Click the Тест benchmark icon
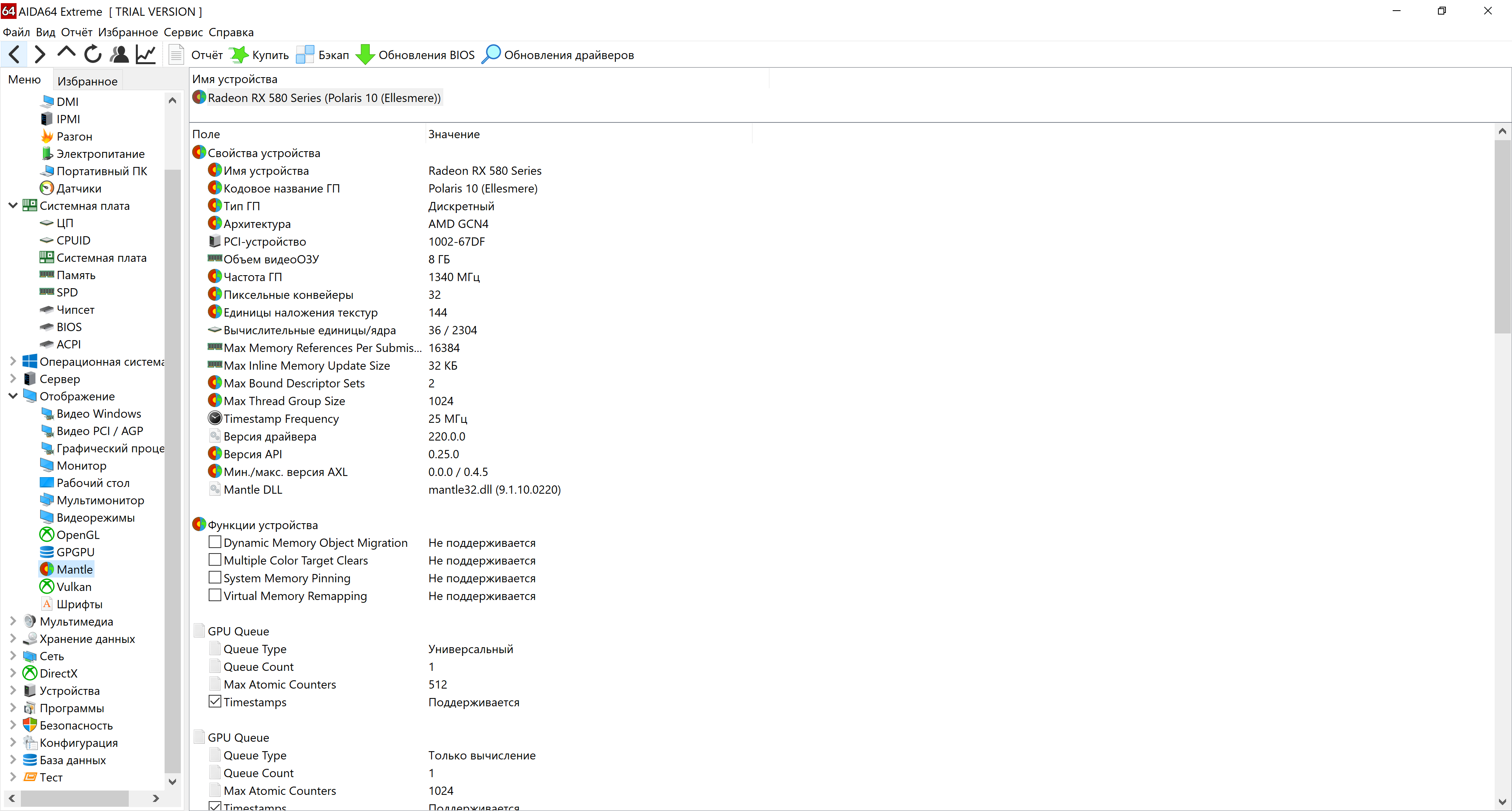1512x811 pixels. pos(30,777)
